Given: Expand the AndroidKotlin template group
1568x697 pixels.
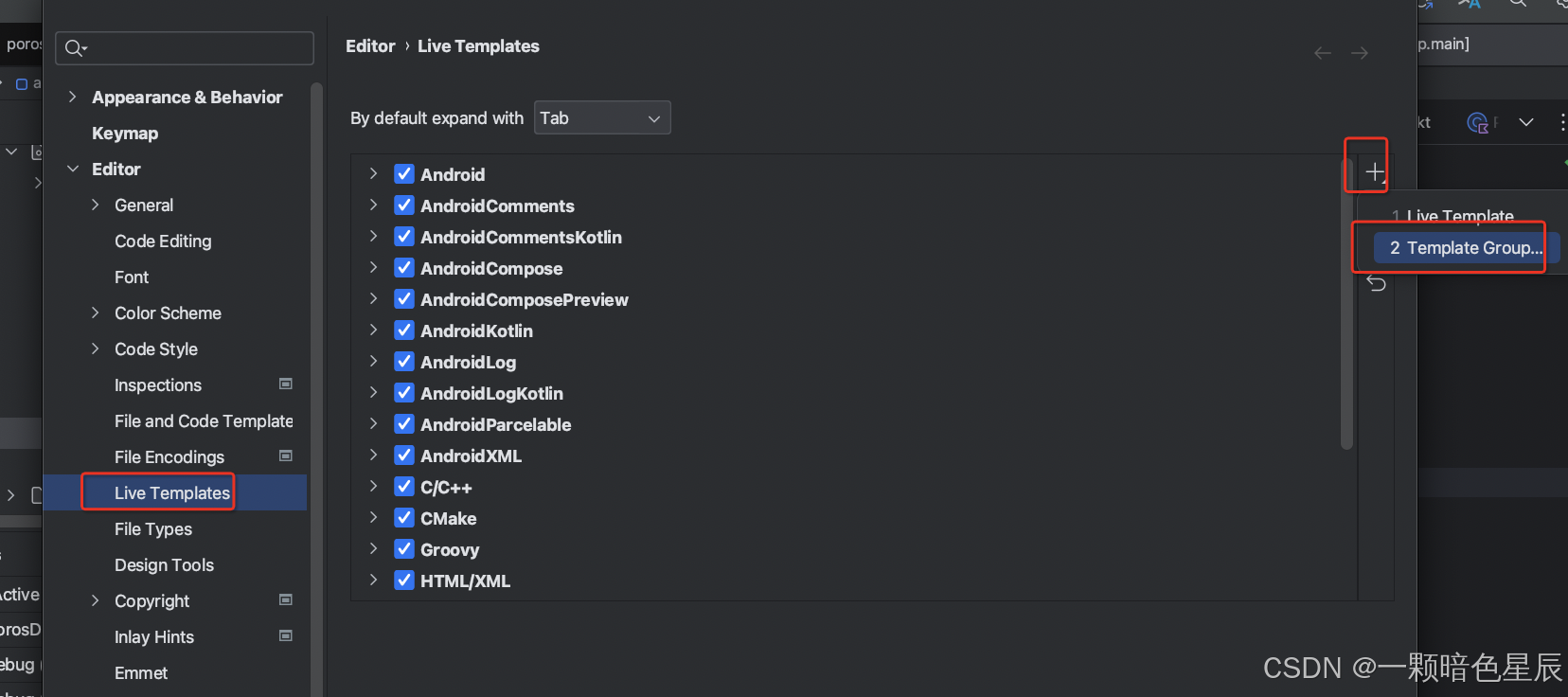Looking at the screenshot, I should coord(373,331).
